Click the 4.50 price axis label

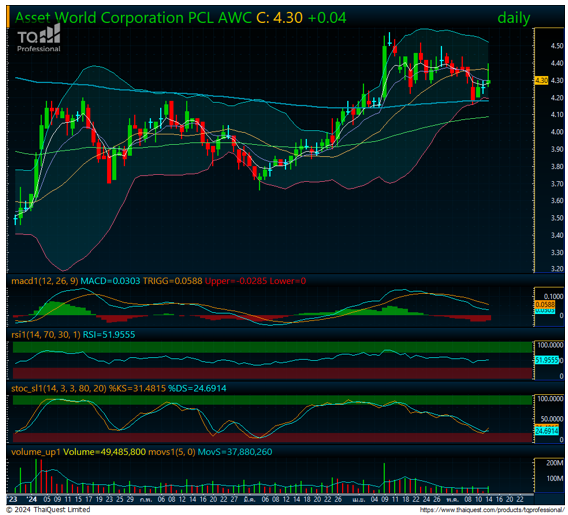(x=557, y=46)
